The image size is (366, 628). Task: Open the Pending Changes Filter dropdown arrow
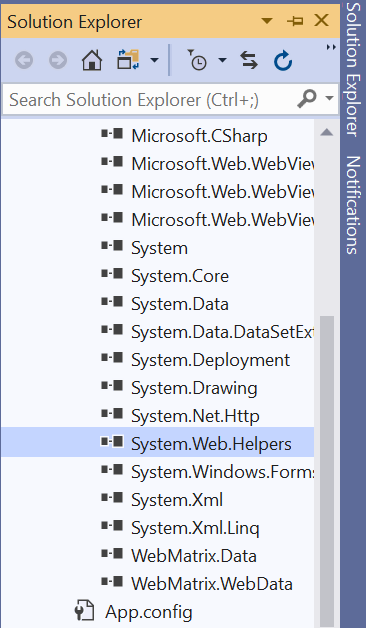coord(222,60)
